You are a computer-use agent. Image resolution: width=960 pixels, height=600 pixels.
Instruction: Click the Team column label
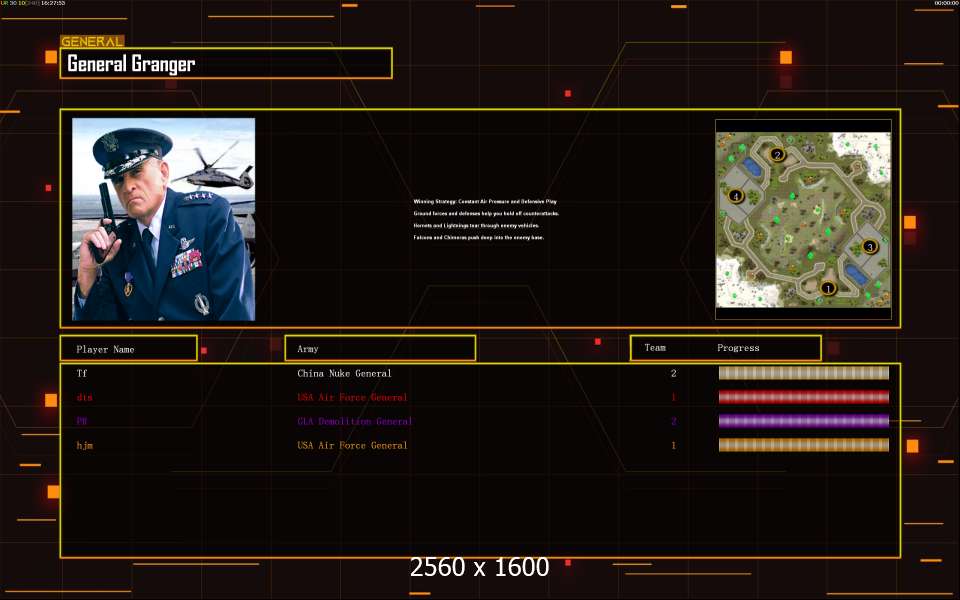[655, 348]
